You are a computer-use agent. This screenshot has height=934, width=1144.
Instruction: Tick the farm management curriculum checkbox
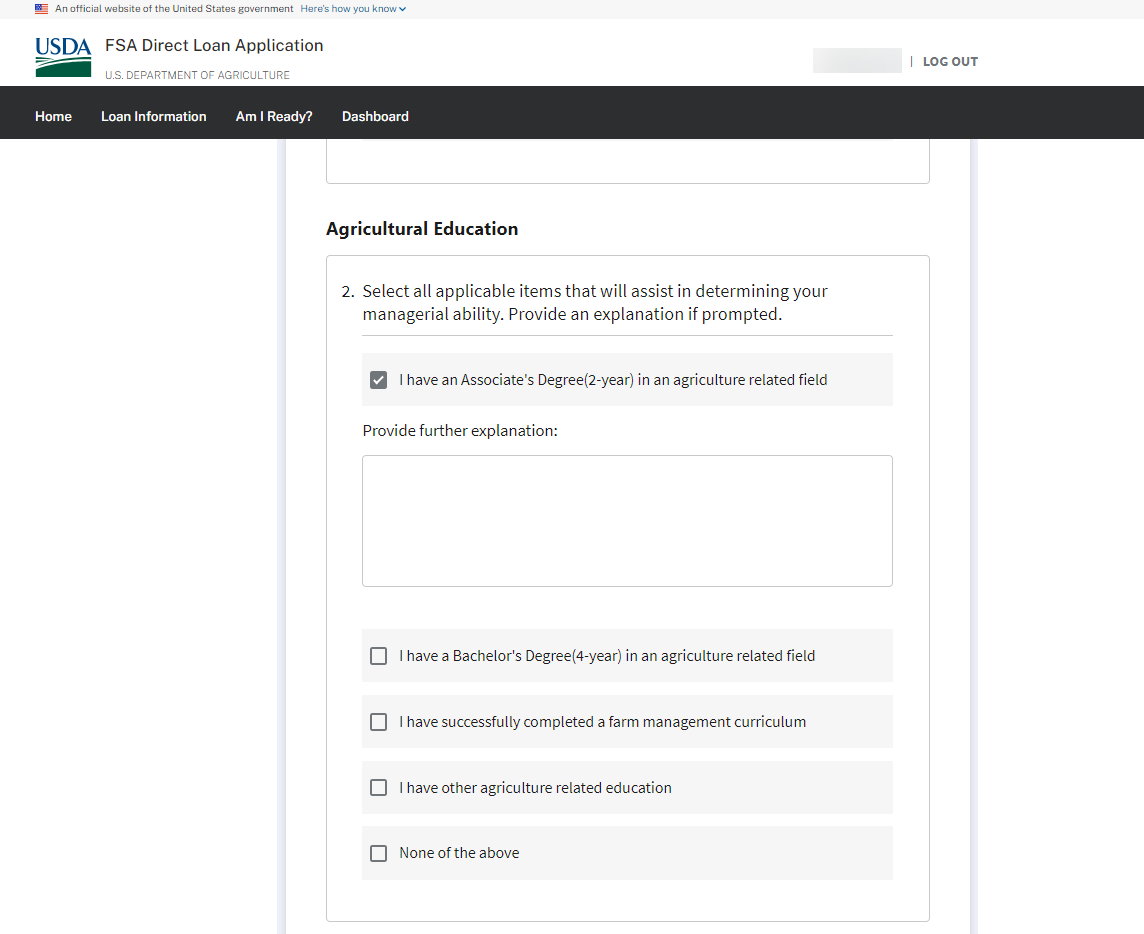[378, 722]
